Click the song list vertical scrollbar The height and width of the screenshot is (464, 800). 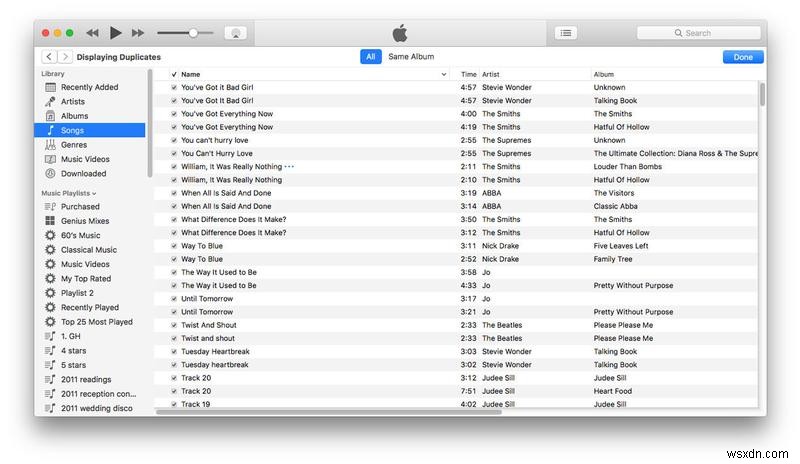tap(762, 94)
